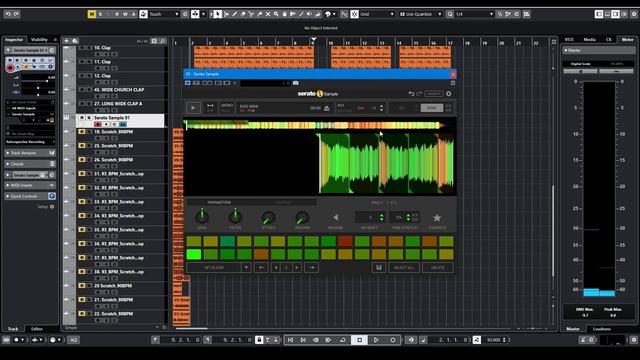This screenshot has height=360, width=640.
Task: Increase the Key Shift stepper value
Action: pyautogui.click(x=382, y=215)
